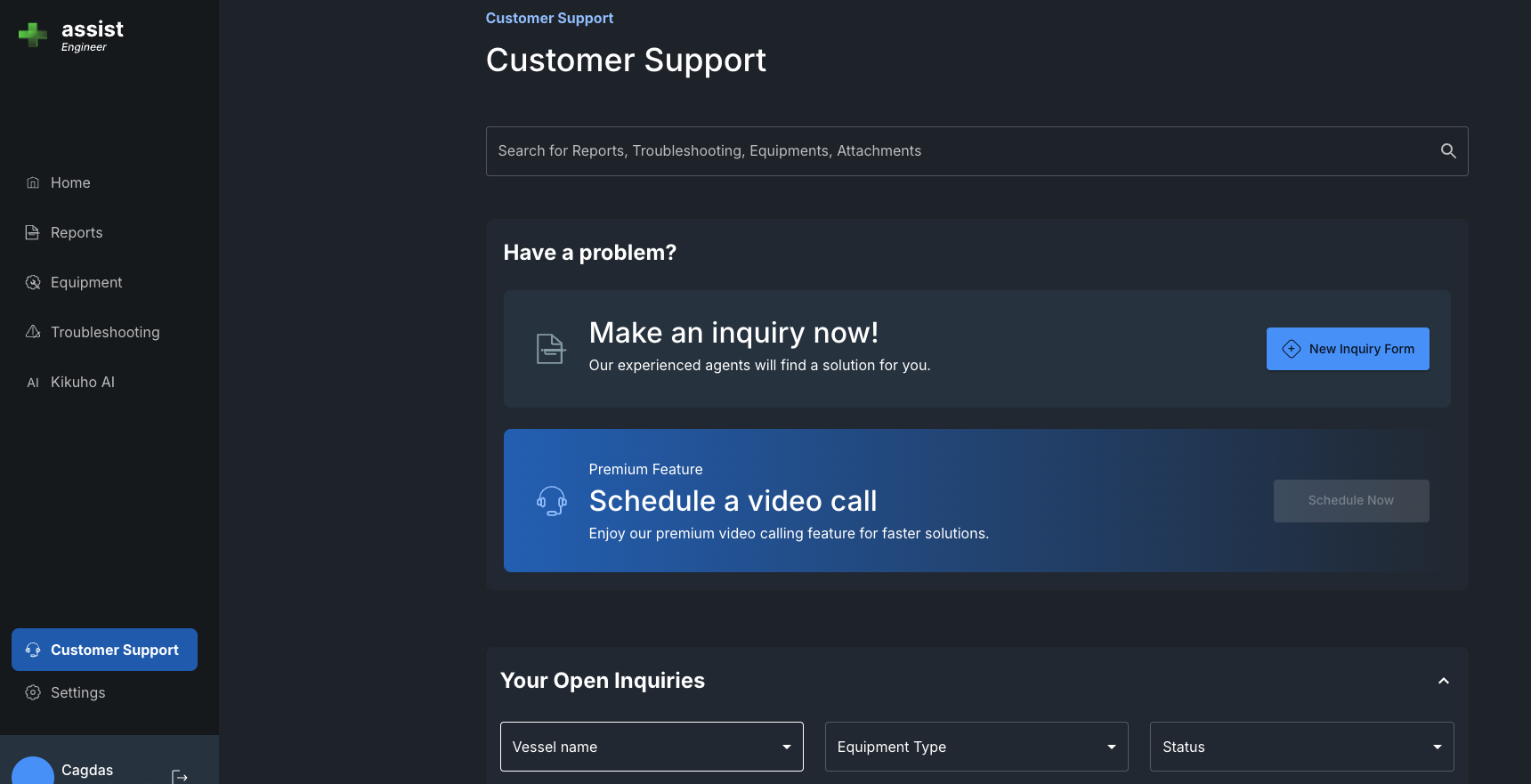This screenshot has width=1531, height=784.
Task: Click the document icon beside Make an inquiry
Action: tap(550, 349)
